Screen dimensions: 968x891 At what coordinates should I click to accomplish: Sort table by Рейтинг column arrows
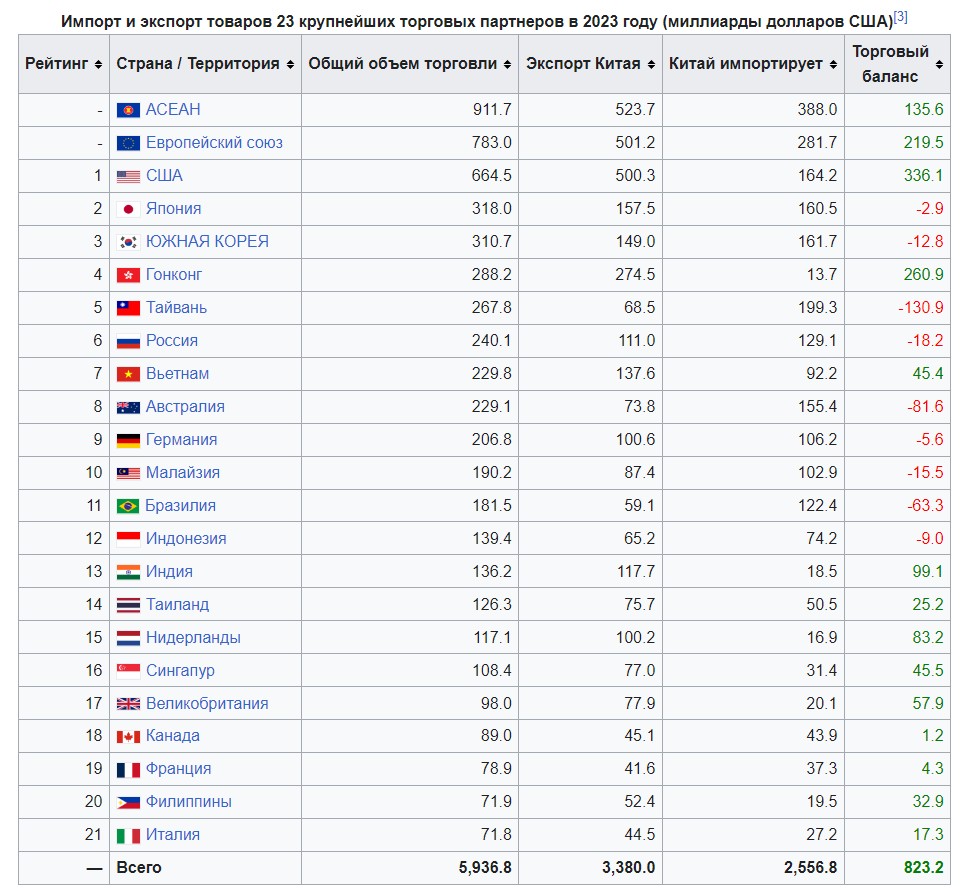pos(98,64)
